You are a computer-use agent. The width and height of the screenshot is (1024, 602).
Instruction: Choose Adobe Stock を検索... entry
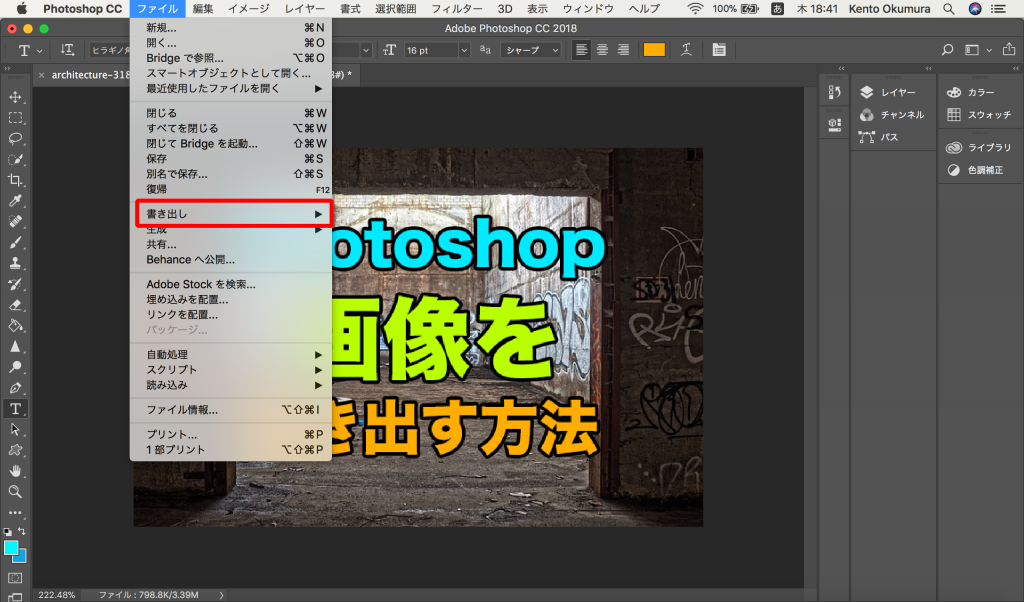231,285
